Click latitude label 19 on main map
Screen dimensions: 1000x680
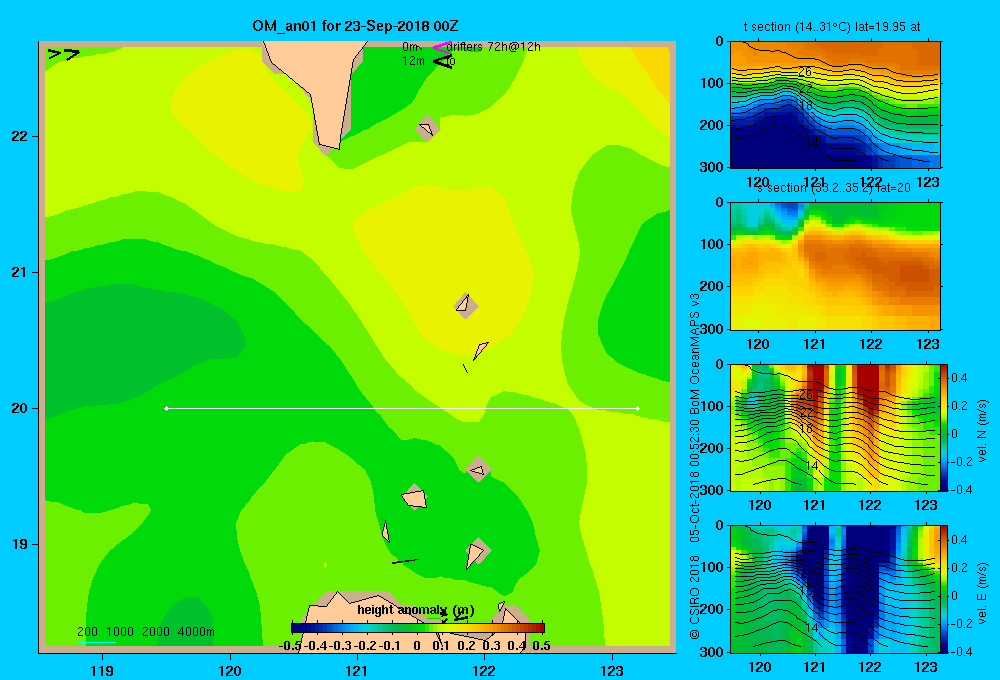19,544
